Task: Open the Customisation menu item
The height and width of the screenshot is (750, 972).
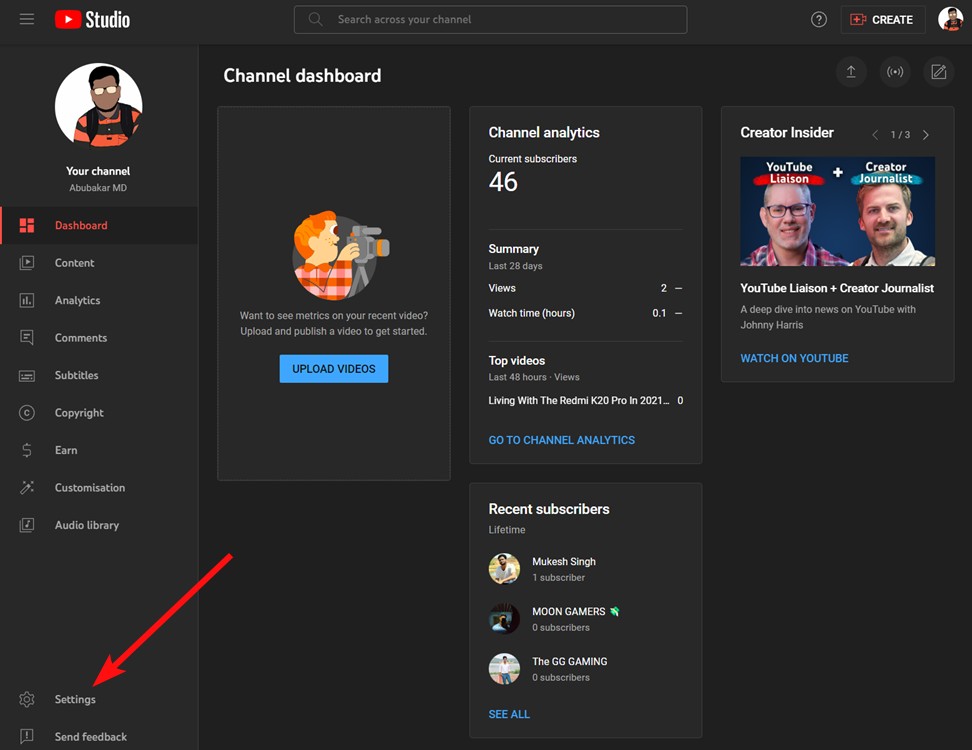Action: (99, 488)
